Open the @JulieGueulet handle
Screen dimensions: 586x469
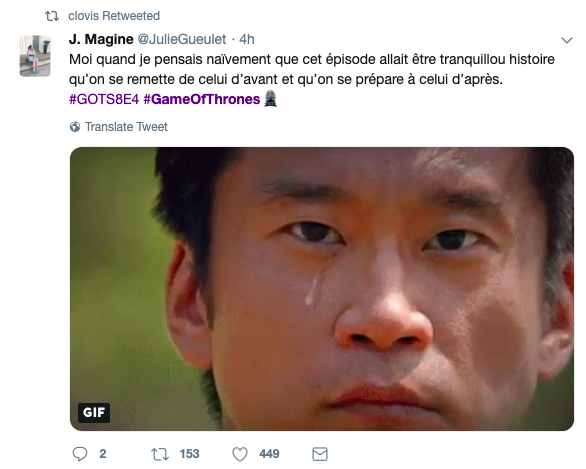[182, 39]
